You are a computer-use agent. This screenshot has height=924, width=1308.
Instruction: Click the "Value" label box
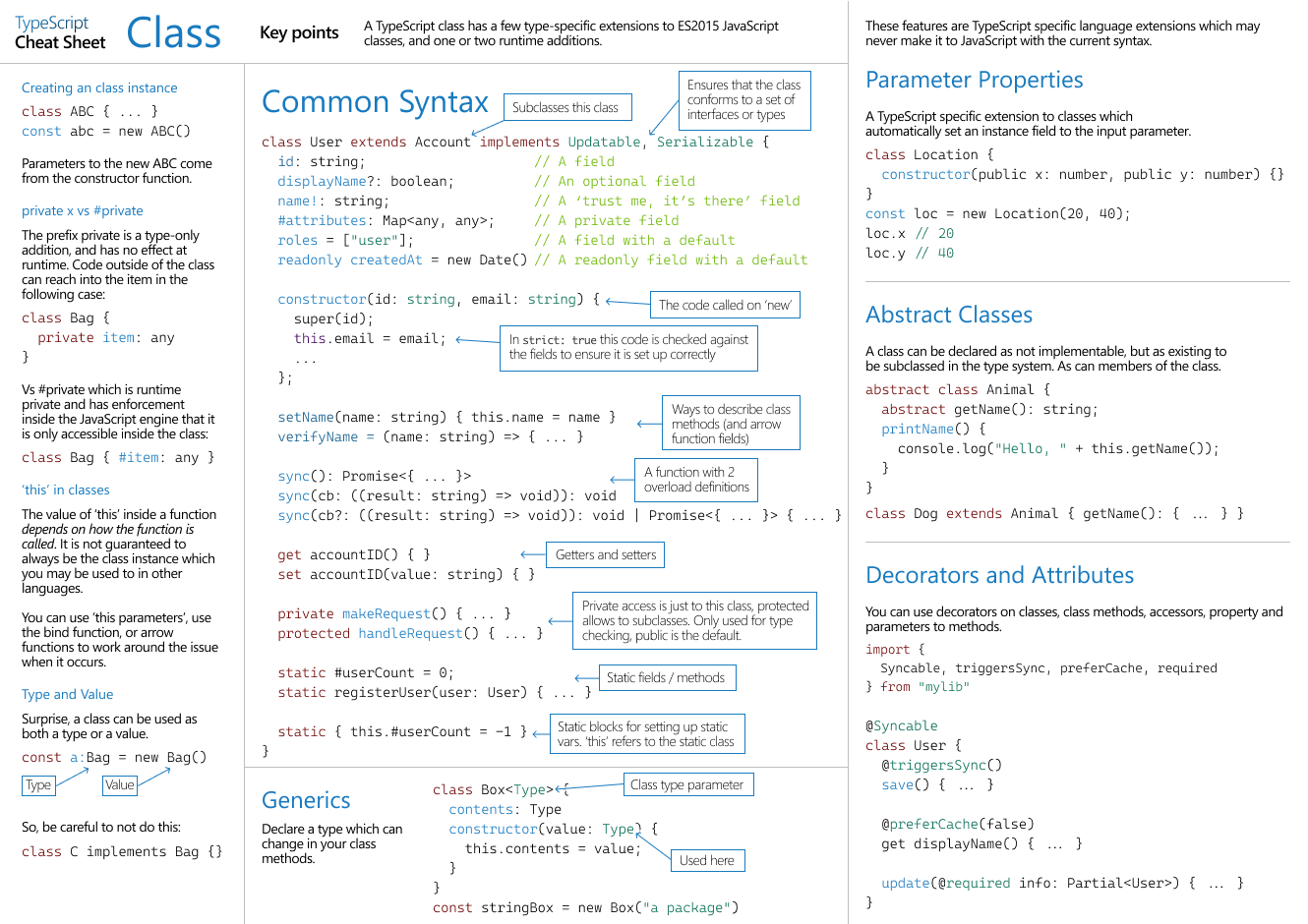pyautogui.click(x=119, y=785)
